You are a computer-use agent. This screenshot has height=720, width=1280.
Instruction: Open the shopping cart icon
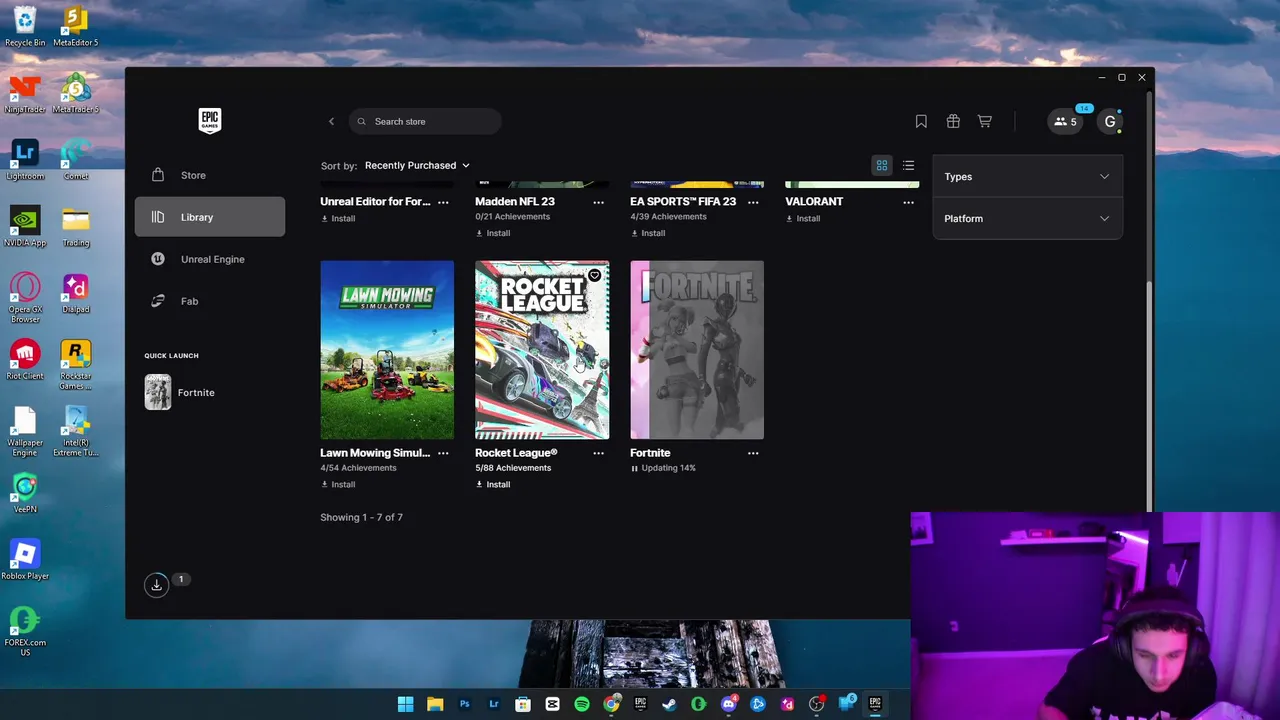click(985, 121)
